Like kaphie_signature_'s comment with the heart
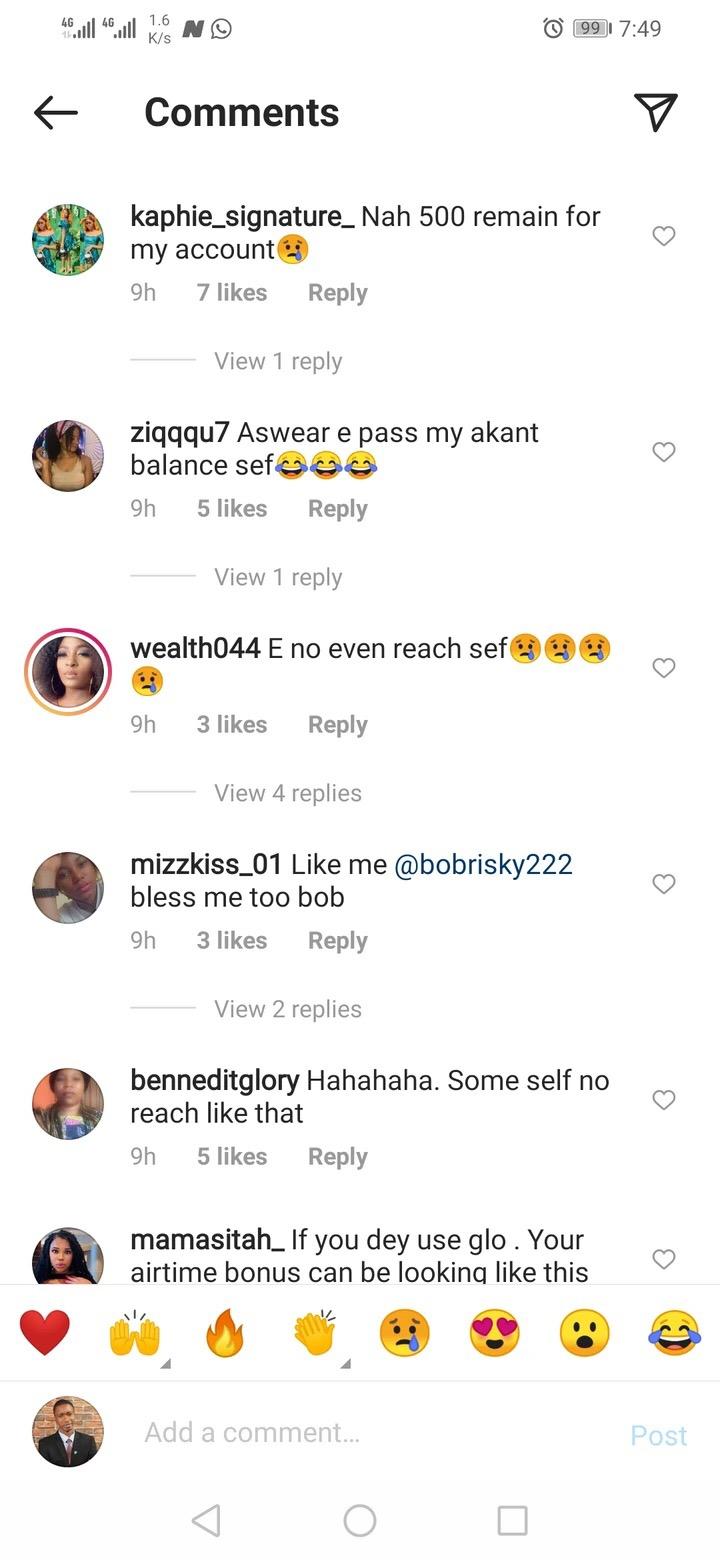The width and height of the screenshot is (720, 1560). point(663,236)
